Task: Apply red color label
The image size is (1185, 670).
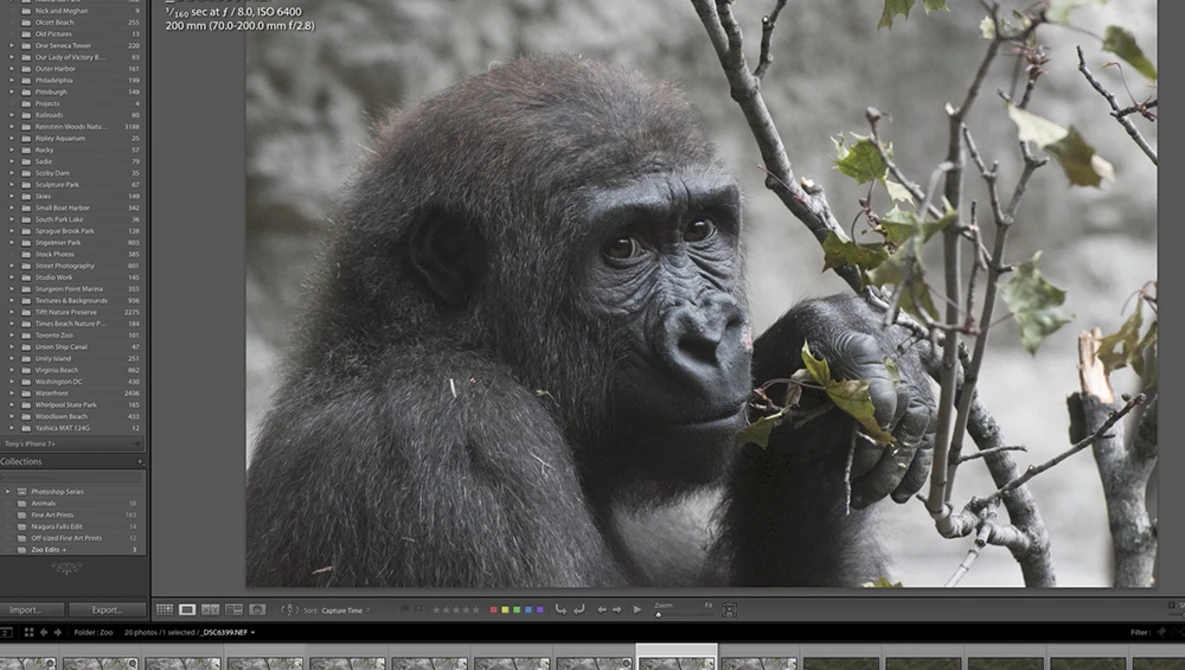Action: (x=493, y=610)
